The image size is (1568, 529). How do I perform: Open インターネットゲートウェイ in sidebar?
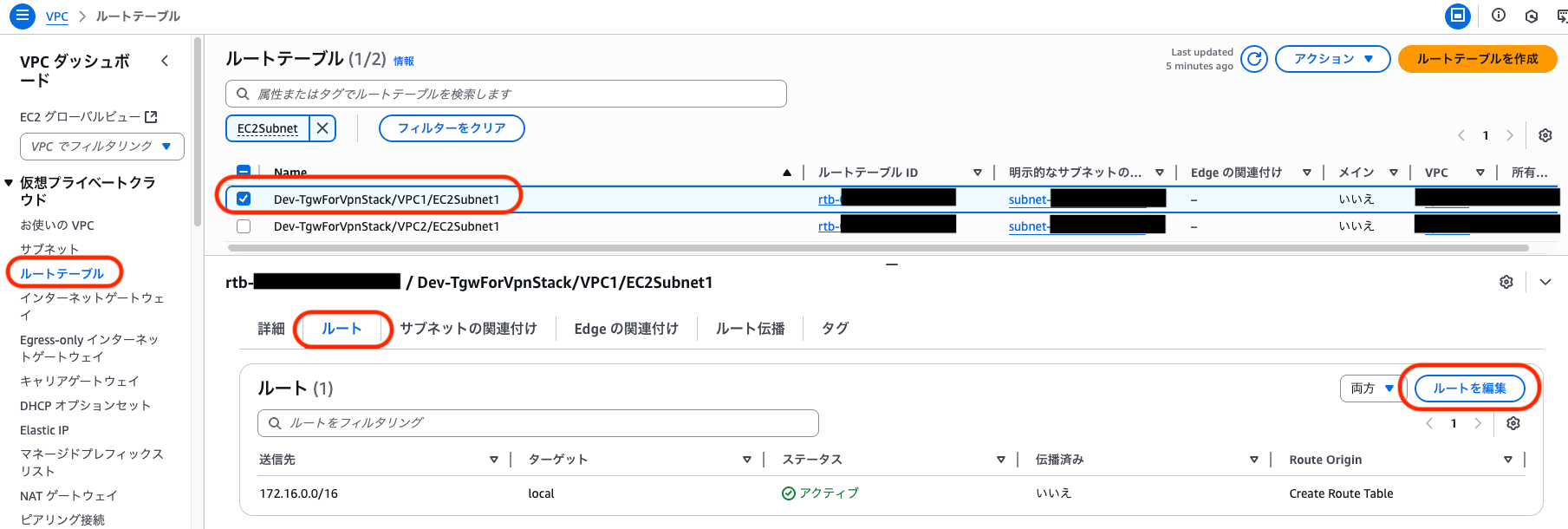point(92,306)
